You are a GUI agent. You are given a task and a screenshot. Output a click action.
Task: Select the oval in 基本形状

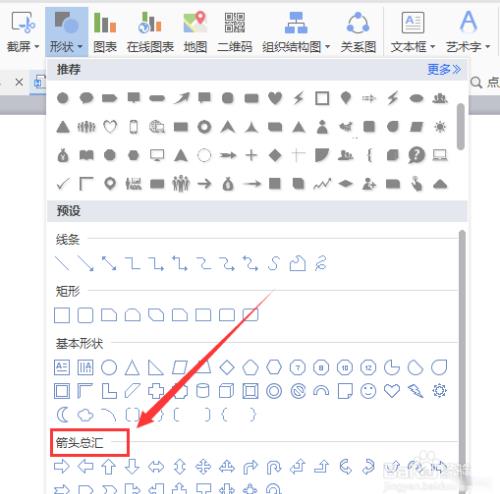pyautogui.click(x=109, y=367)
